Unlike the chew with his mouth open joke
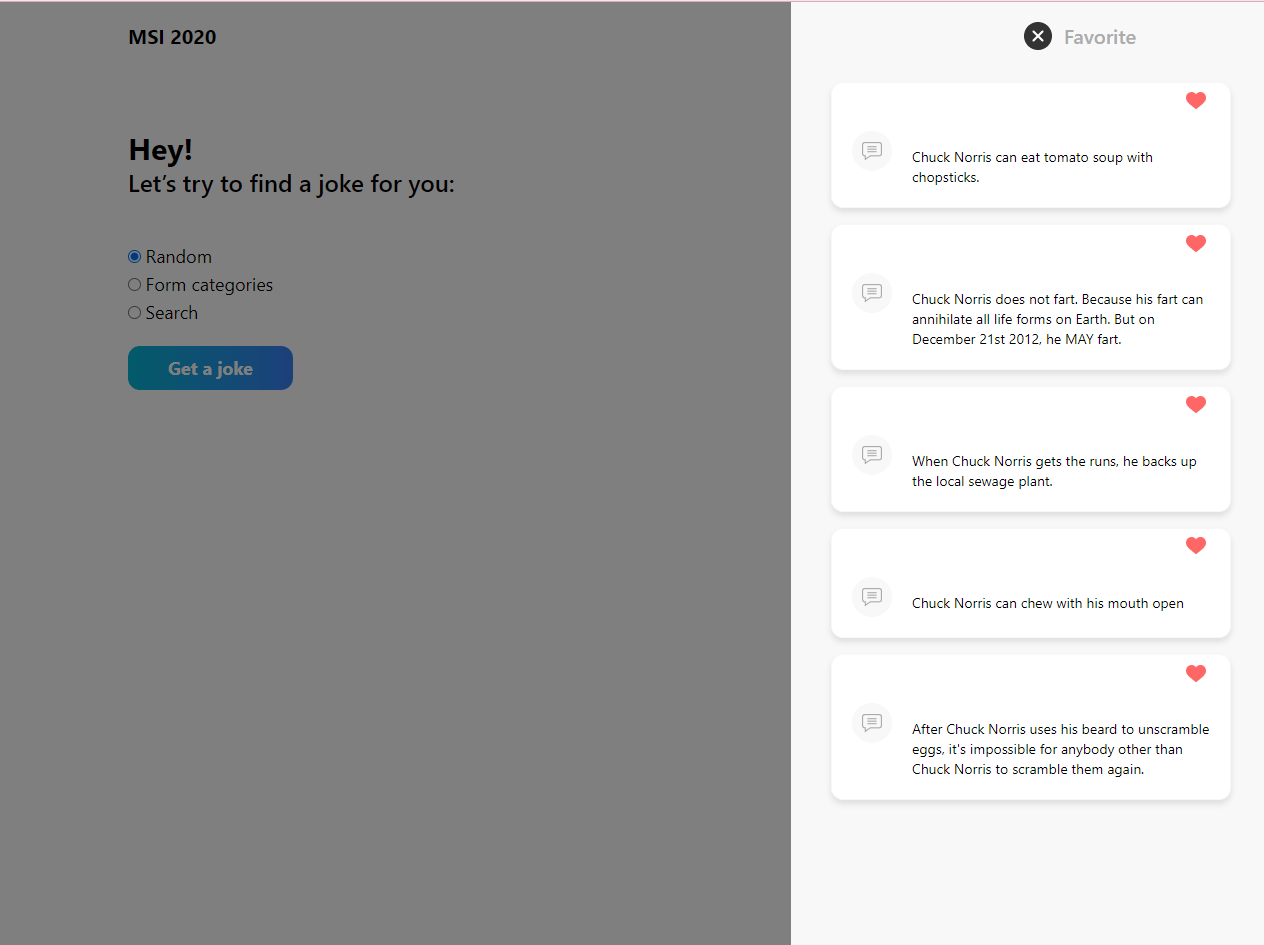Image resolution: width=1264 pixels, height=945 pixels. [1196, 545]
